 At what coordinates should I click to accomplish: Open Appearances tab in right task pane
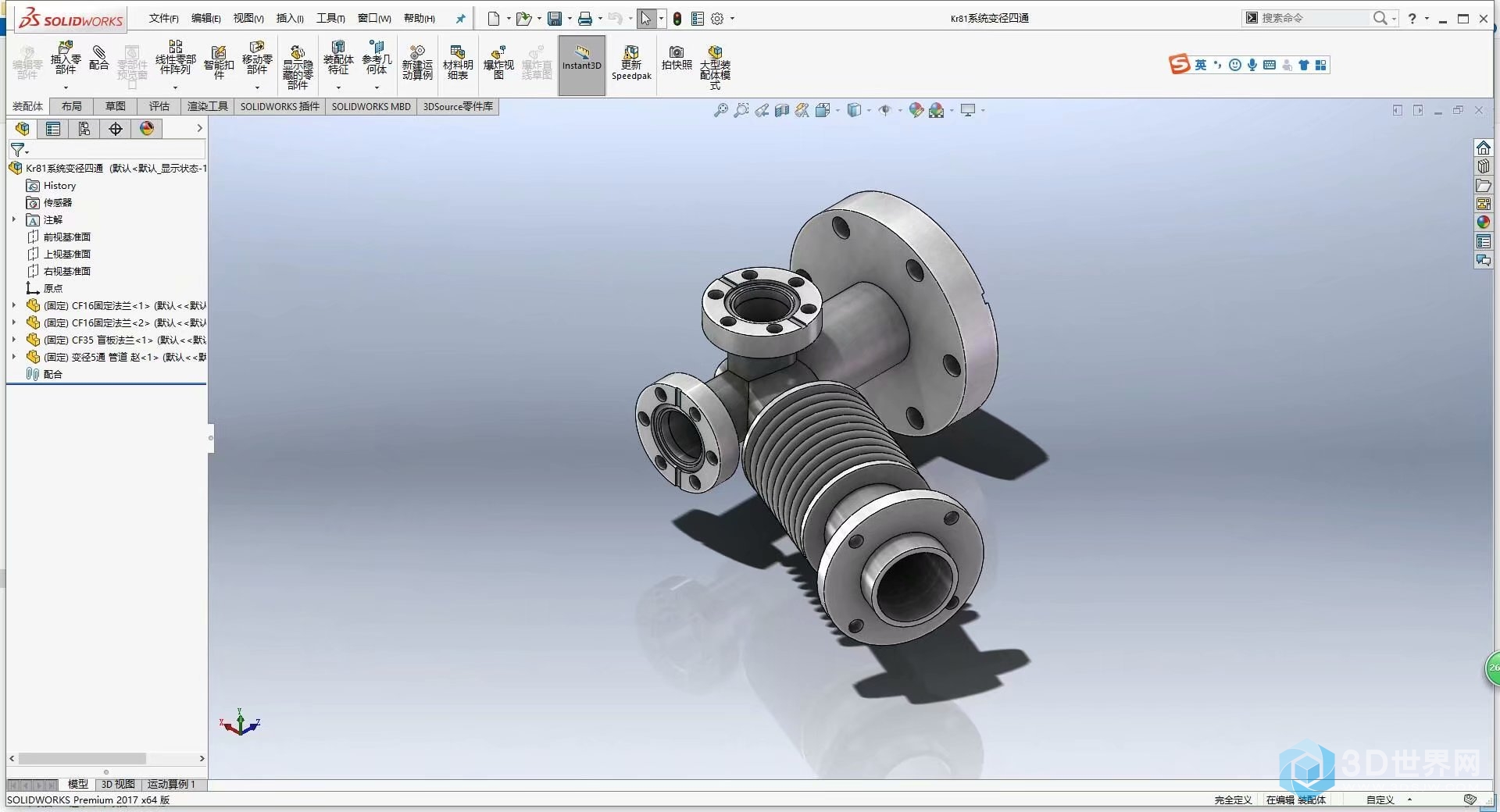pyautogui.click(x=1483, y=223)
